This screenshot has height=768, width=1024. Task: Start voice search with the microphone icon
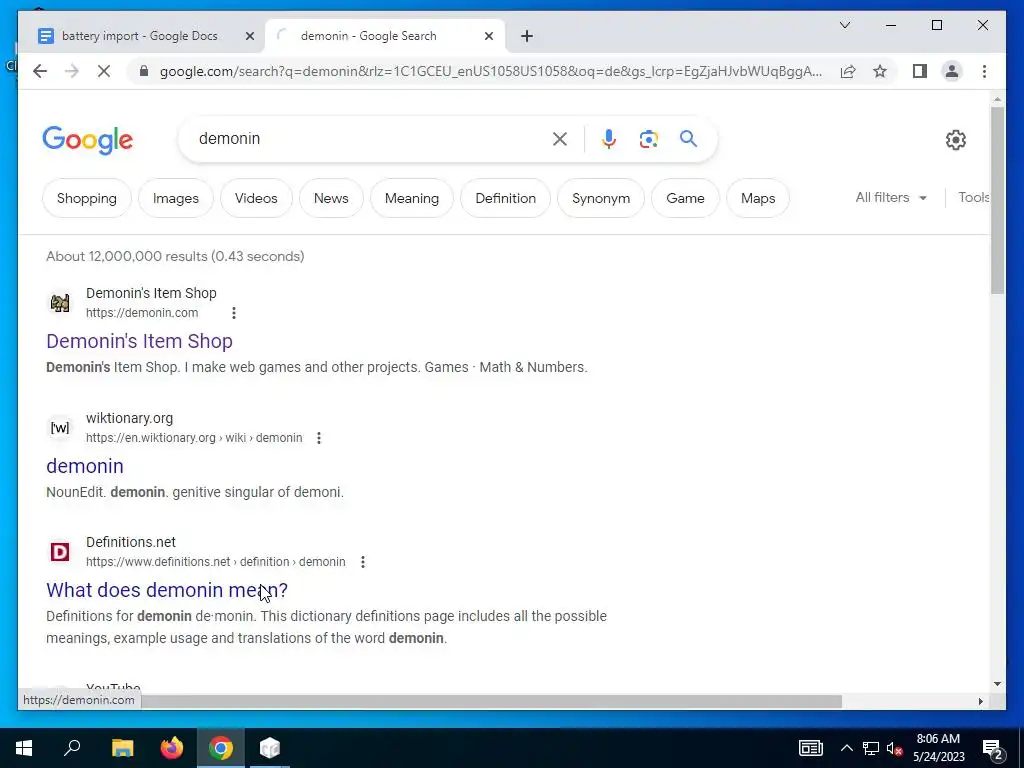coord(609,138)
